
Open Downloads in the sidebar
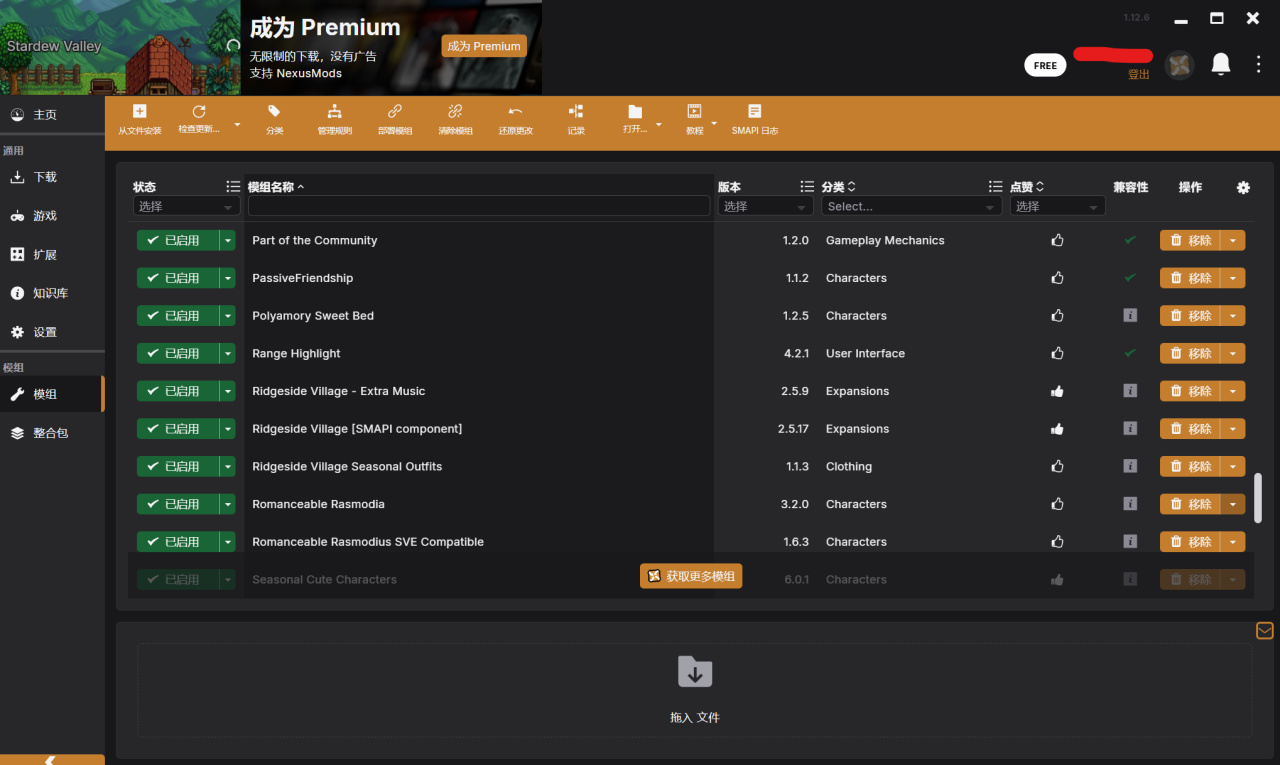[52, 177]
